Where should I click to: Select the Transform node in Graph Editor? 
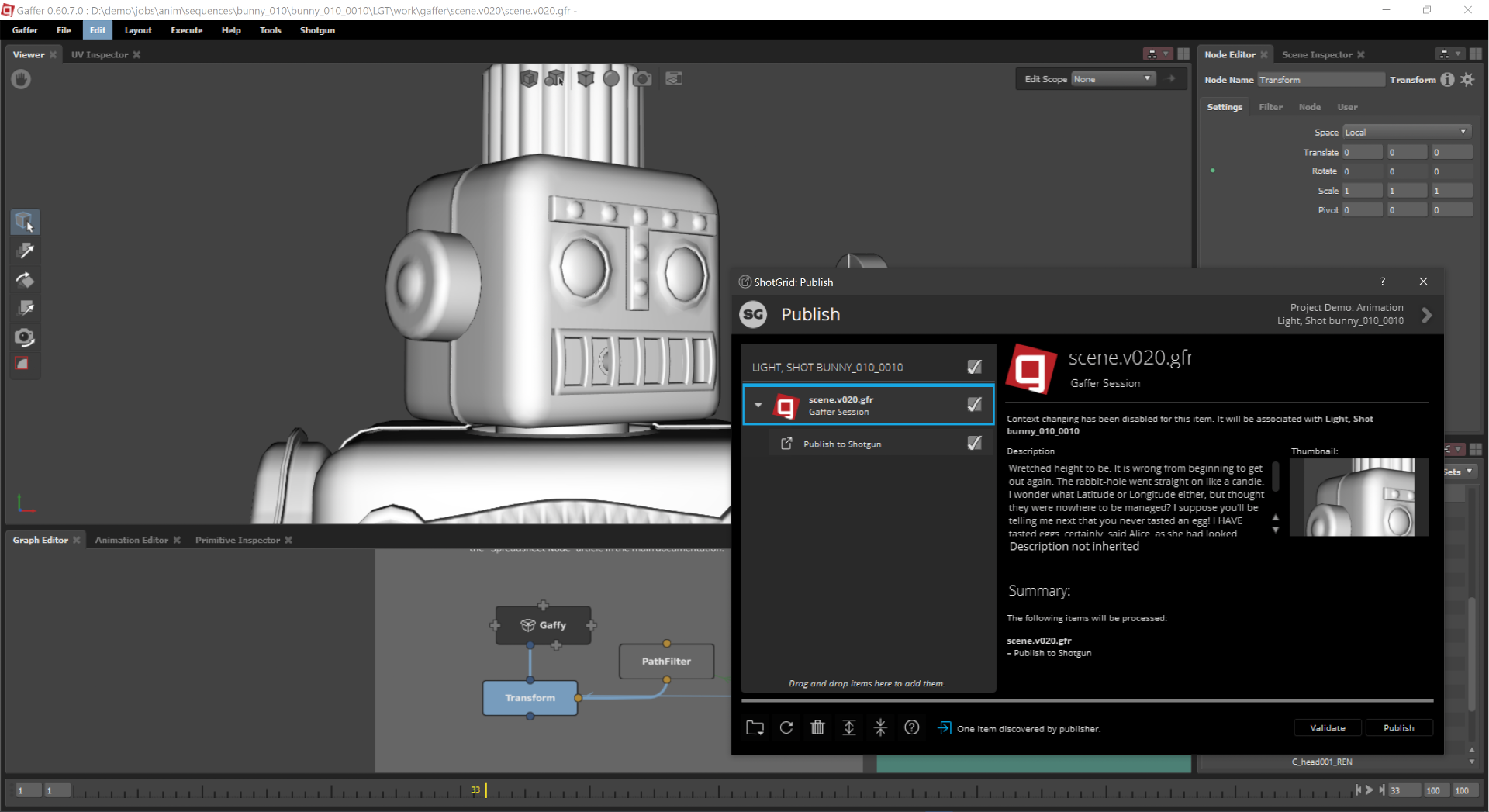point(530,698)
